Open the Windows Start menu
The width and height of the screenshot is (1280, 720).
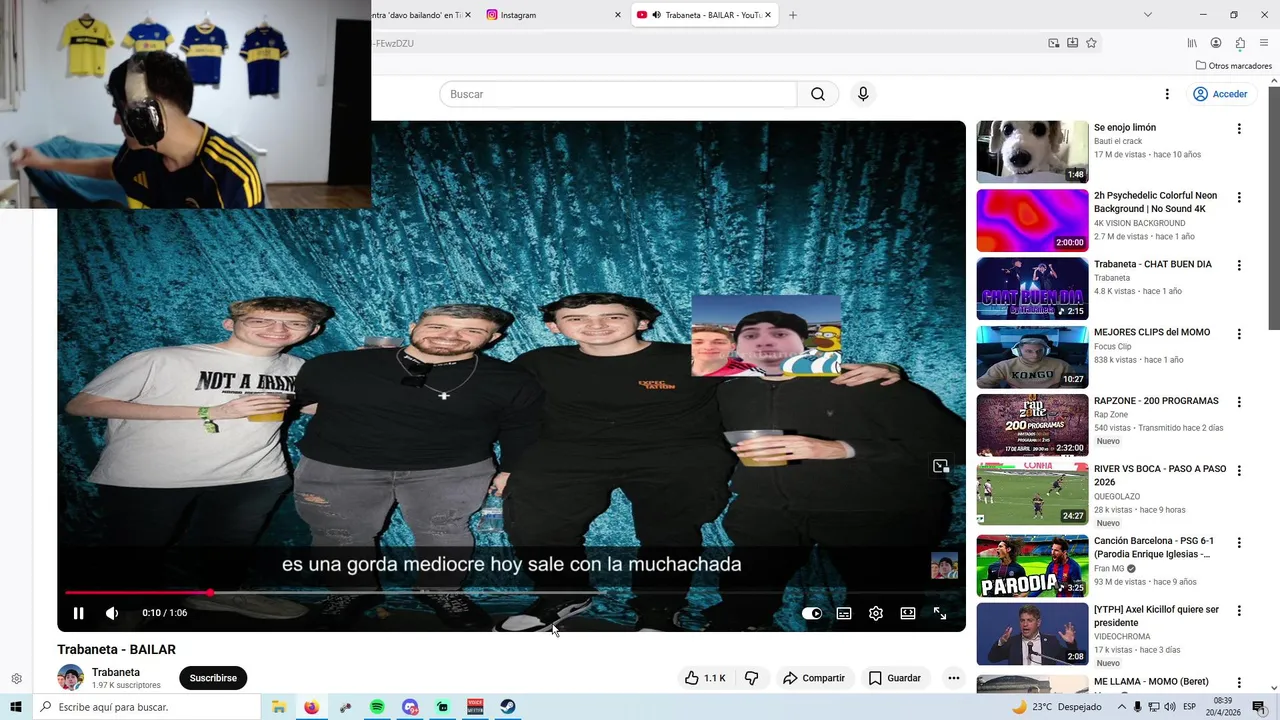(x=15, y=707)
